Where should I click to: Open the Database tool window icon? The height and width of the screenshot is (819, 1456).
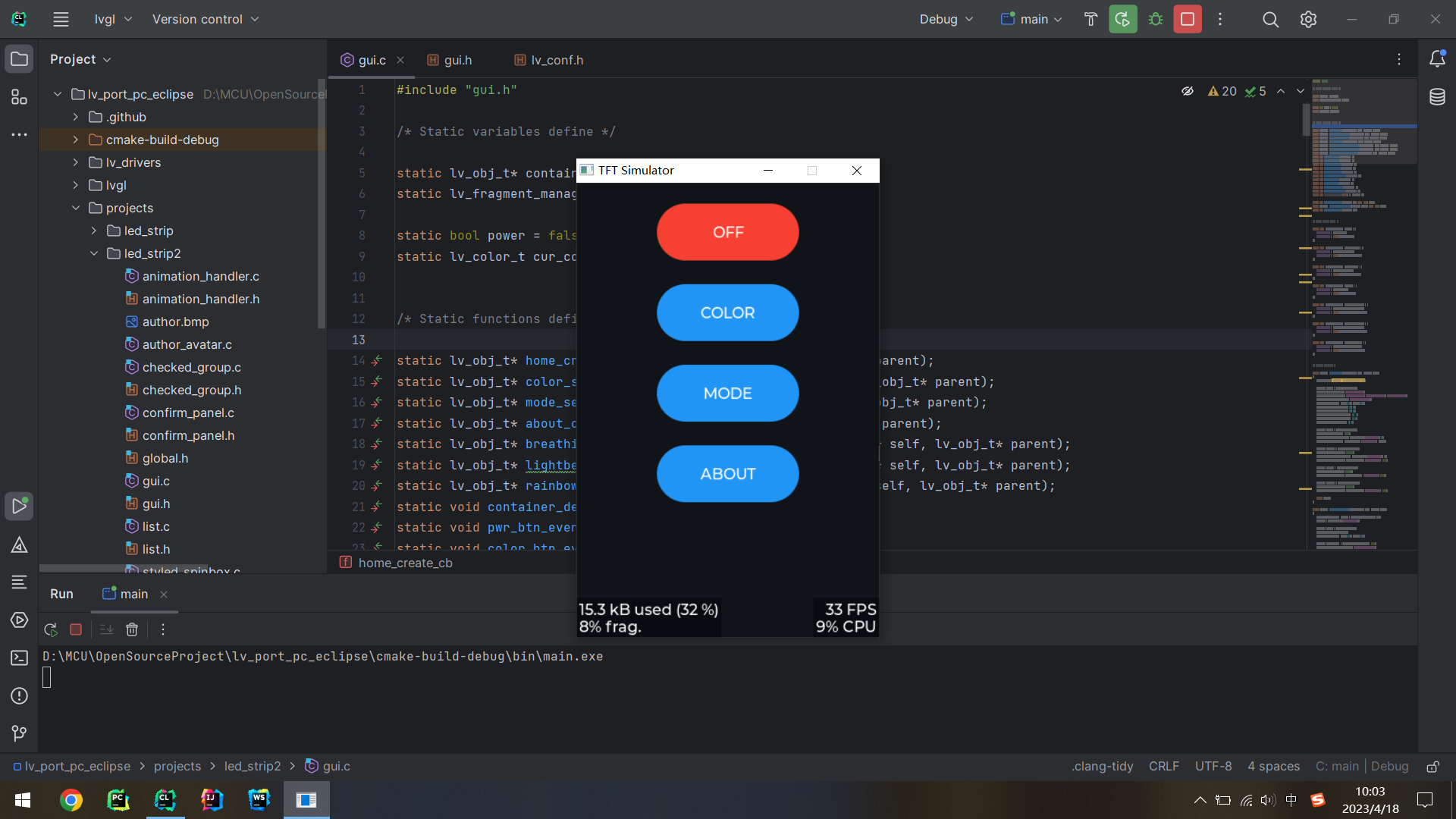pos(1437,97)
